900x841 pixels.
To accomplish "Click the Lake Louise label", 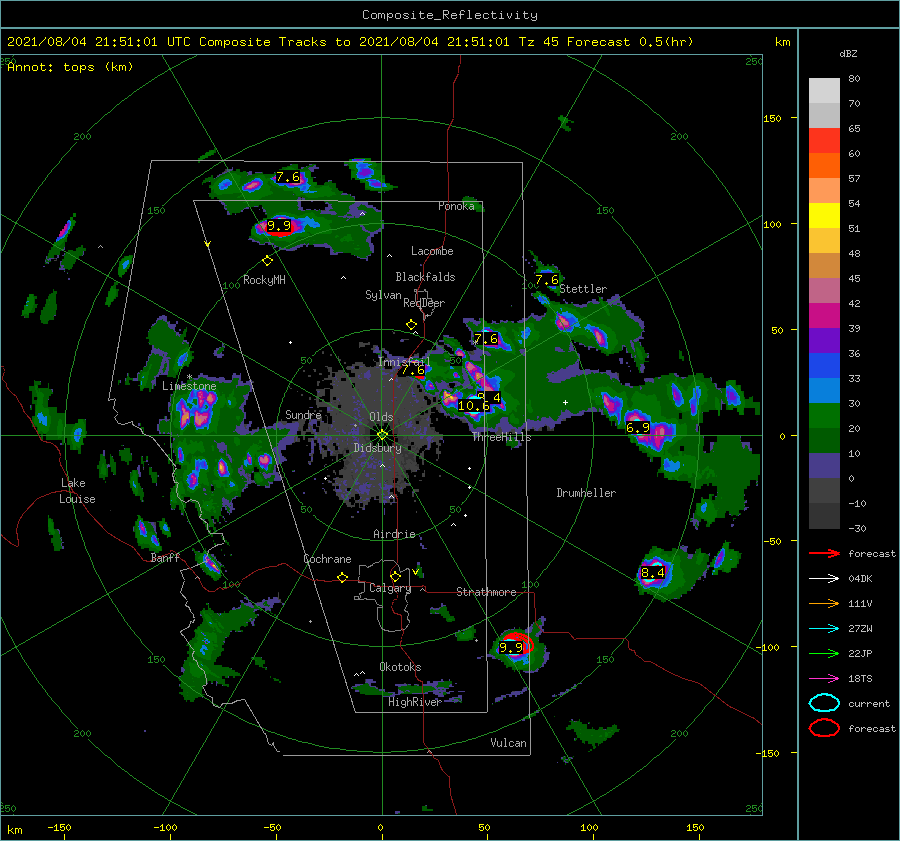I will tap(77, 491).
